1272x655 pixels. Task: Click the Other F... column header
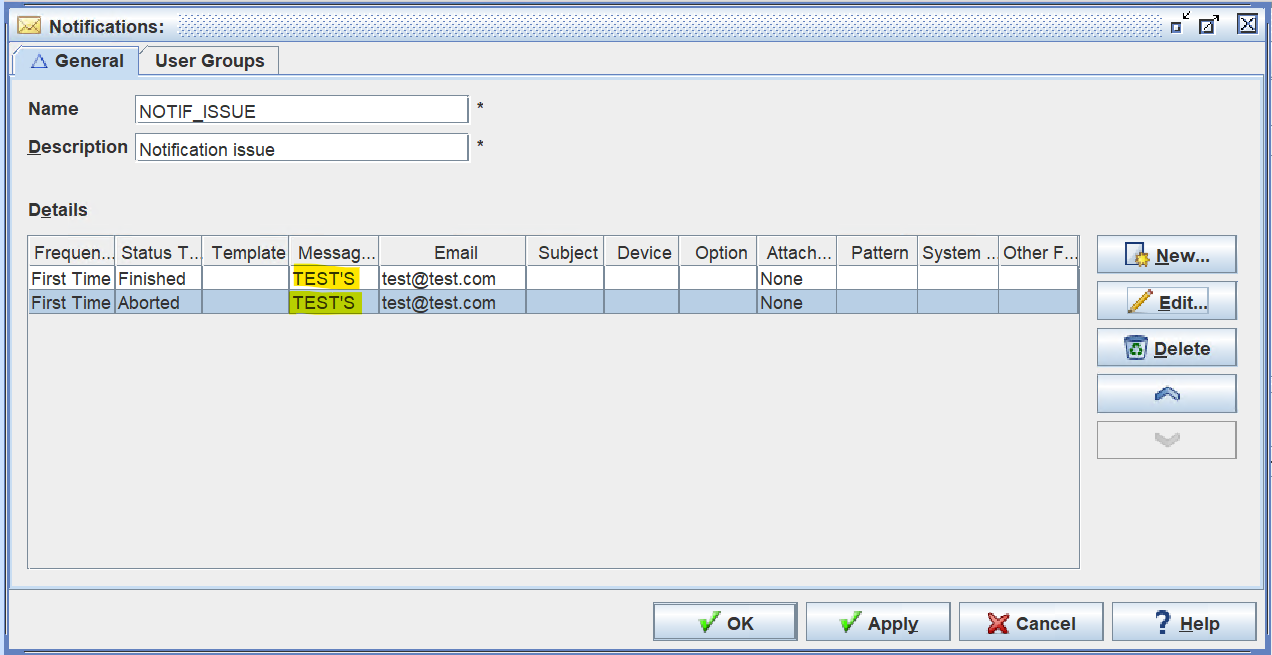(1038, 252)
